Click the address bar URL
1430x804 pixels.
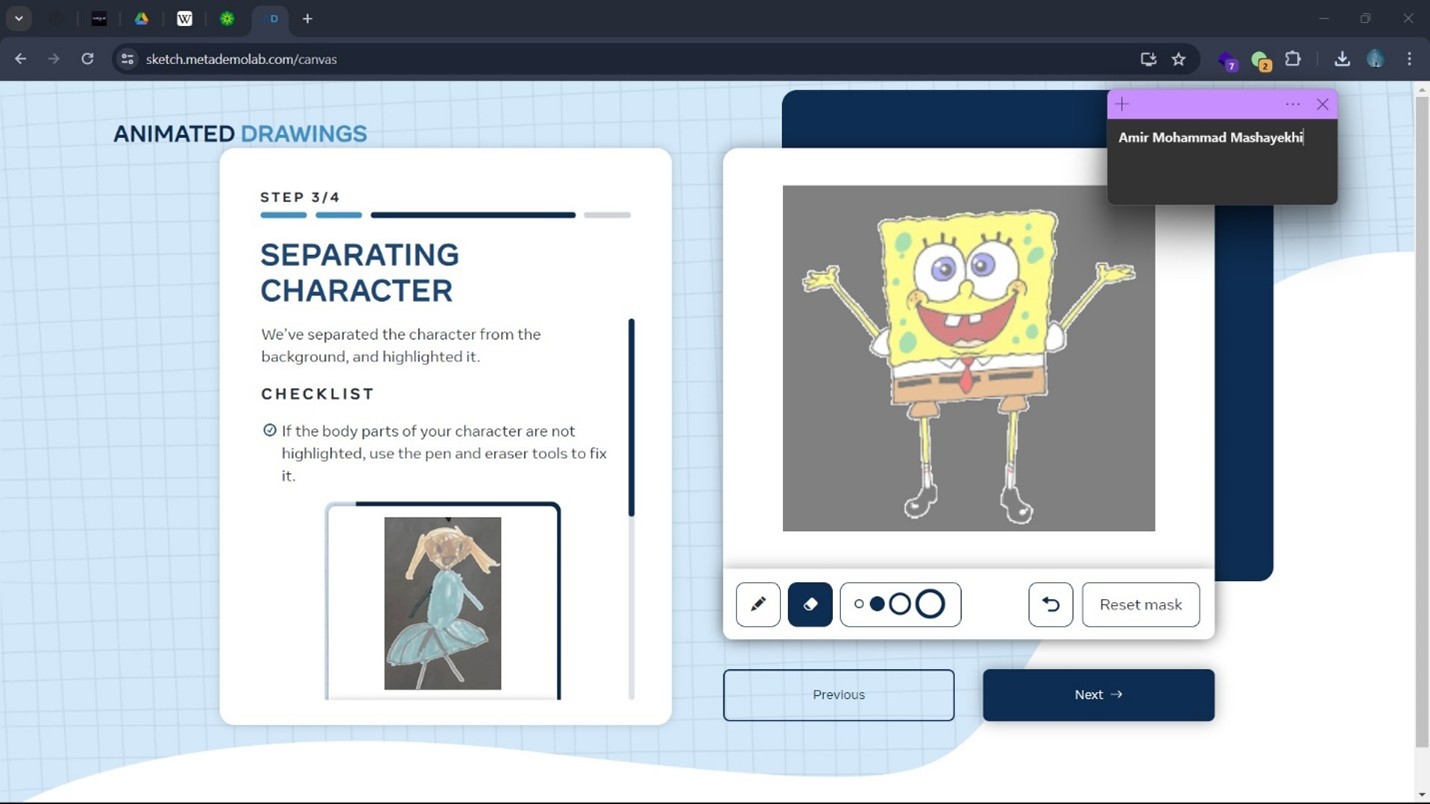click(241, 59)
